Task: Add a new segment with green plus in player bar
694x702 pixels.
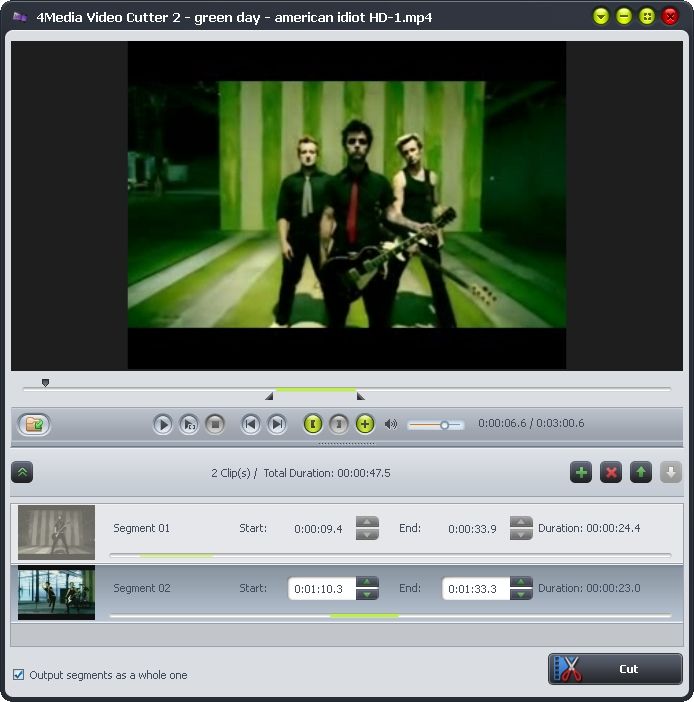Action: [365, 424]
